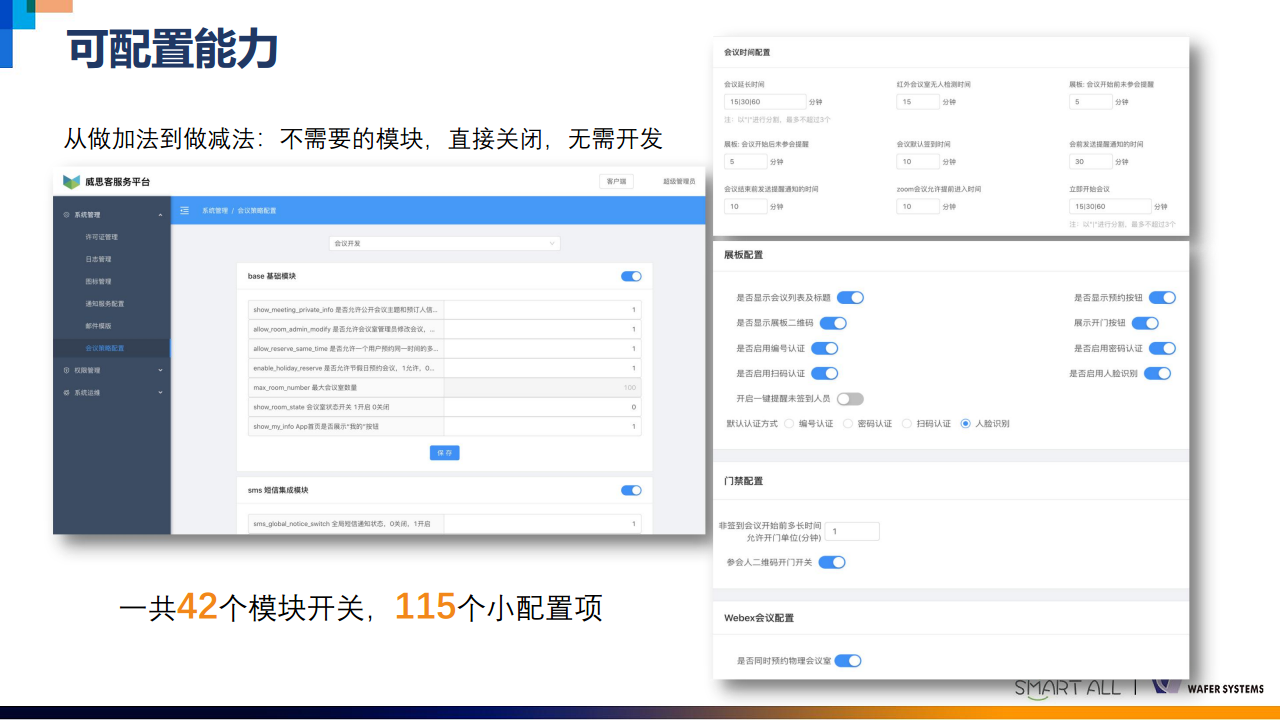This screenshot has height=720, width=1280.
Task: Open 邮件模版 in the sidebar
Action: coord(98,326)
